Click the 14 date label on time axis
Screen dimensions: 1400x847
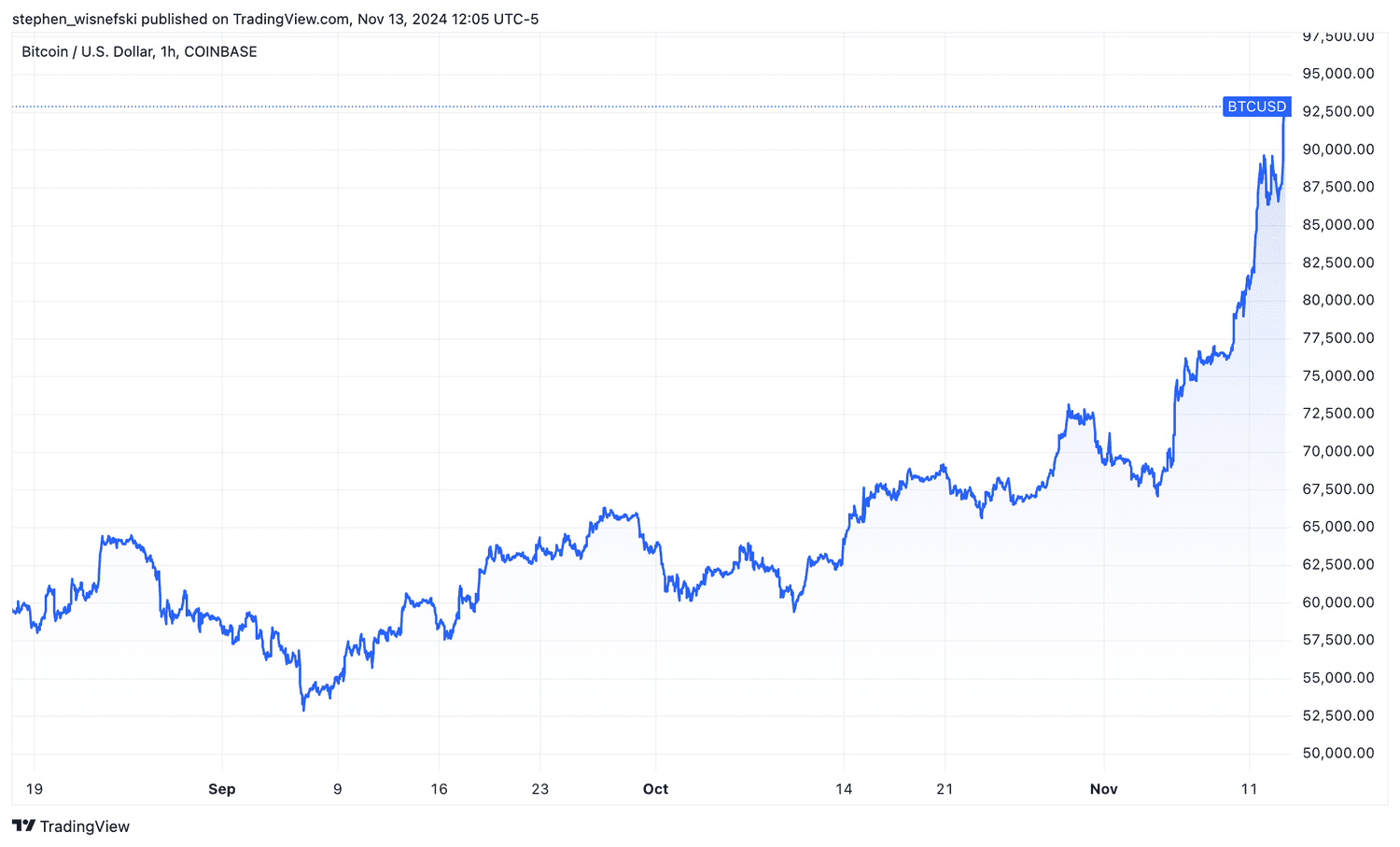point(844,789)
